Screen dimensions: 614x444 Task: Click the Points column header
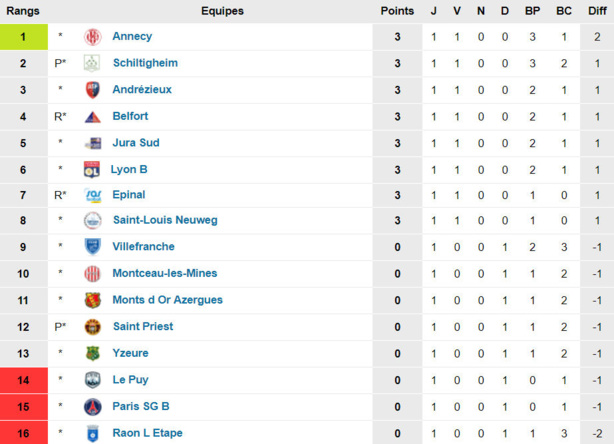click(x=397, y=11)
